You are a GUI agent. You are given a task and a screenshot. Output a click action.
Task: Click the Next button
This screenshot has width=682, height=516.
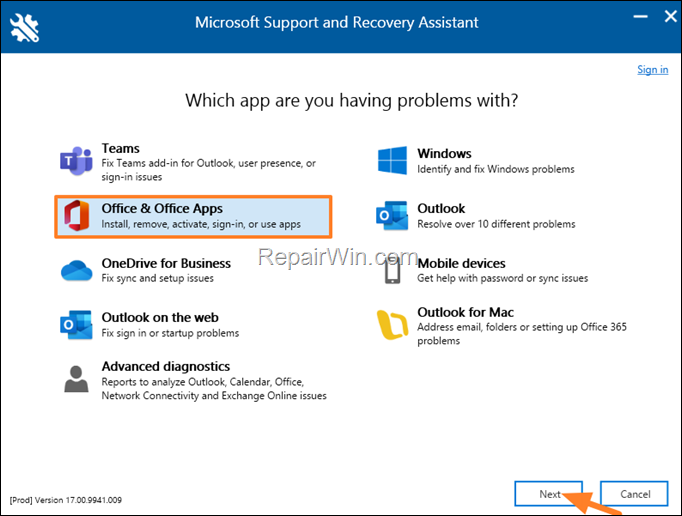coord(548,494)
